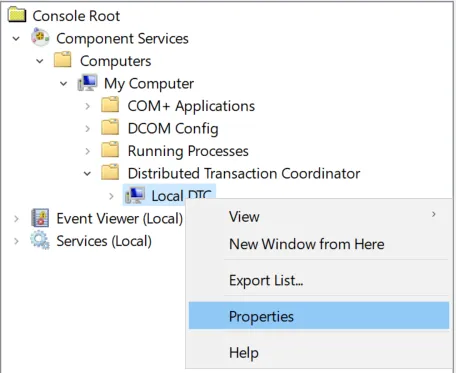Image resolution: width=456 pixels, height=373 pixels.
Task: Click the Local DTC computer icon
Action: click(135, 195)
